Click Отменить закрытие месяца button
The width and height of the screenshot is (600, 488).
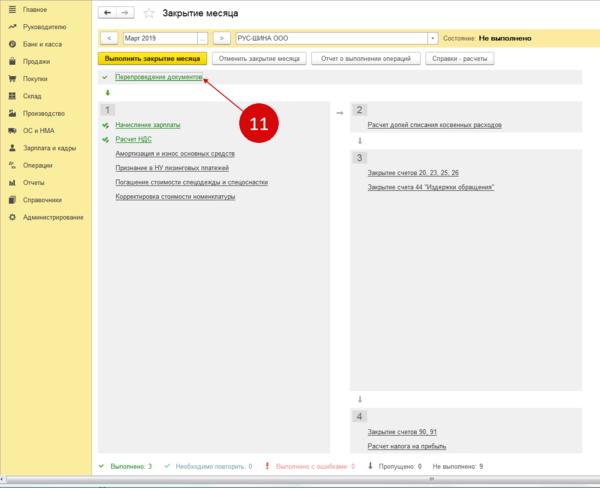pos(259,59)
